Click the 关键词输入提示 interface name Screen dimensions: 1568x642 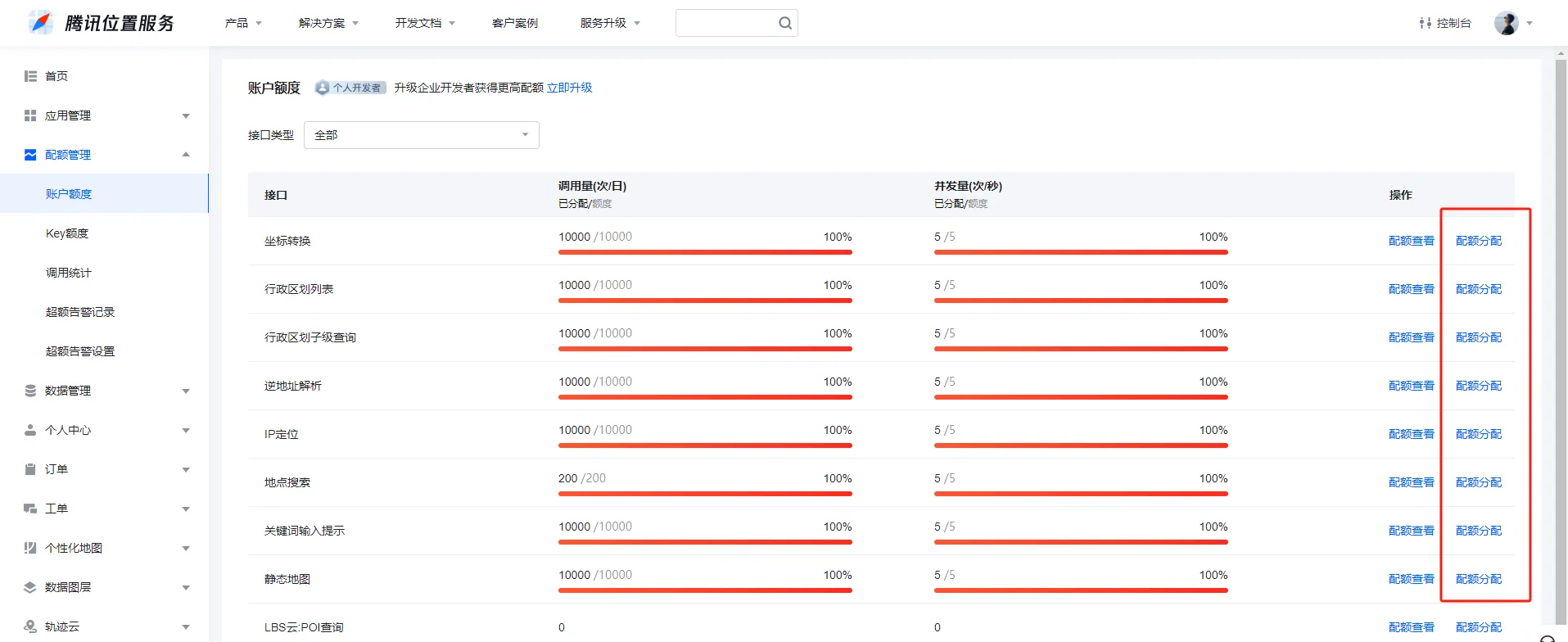[x=305, y=531]
